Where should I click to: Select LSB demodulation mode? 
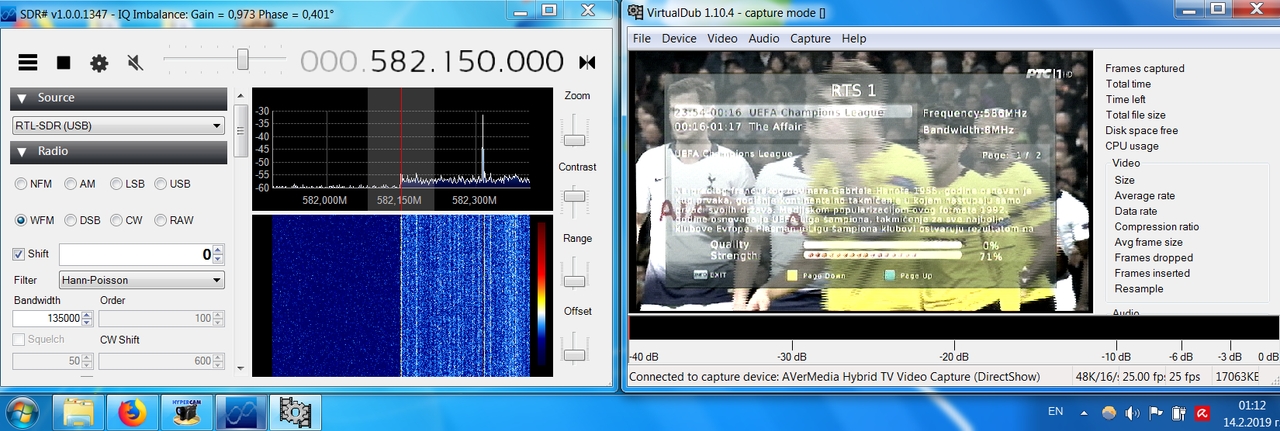pos(127,184)
